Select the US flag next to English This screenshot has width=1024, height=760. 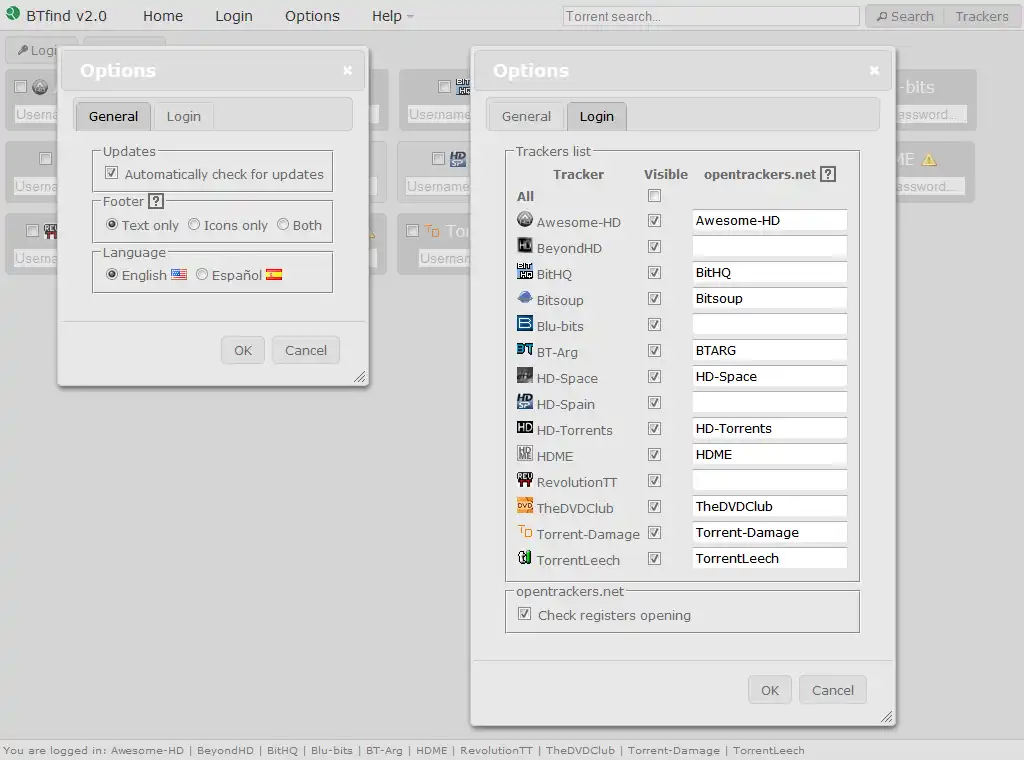(x=179, y=274)
